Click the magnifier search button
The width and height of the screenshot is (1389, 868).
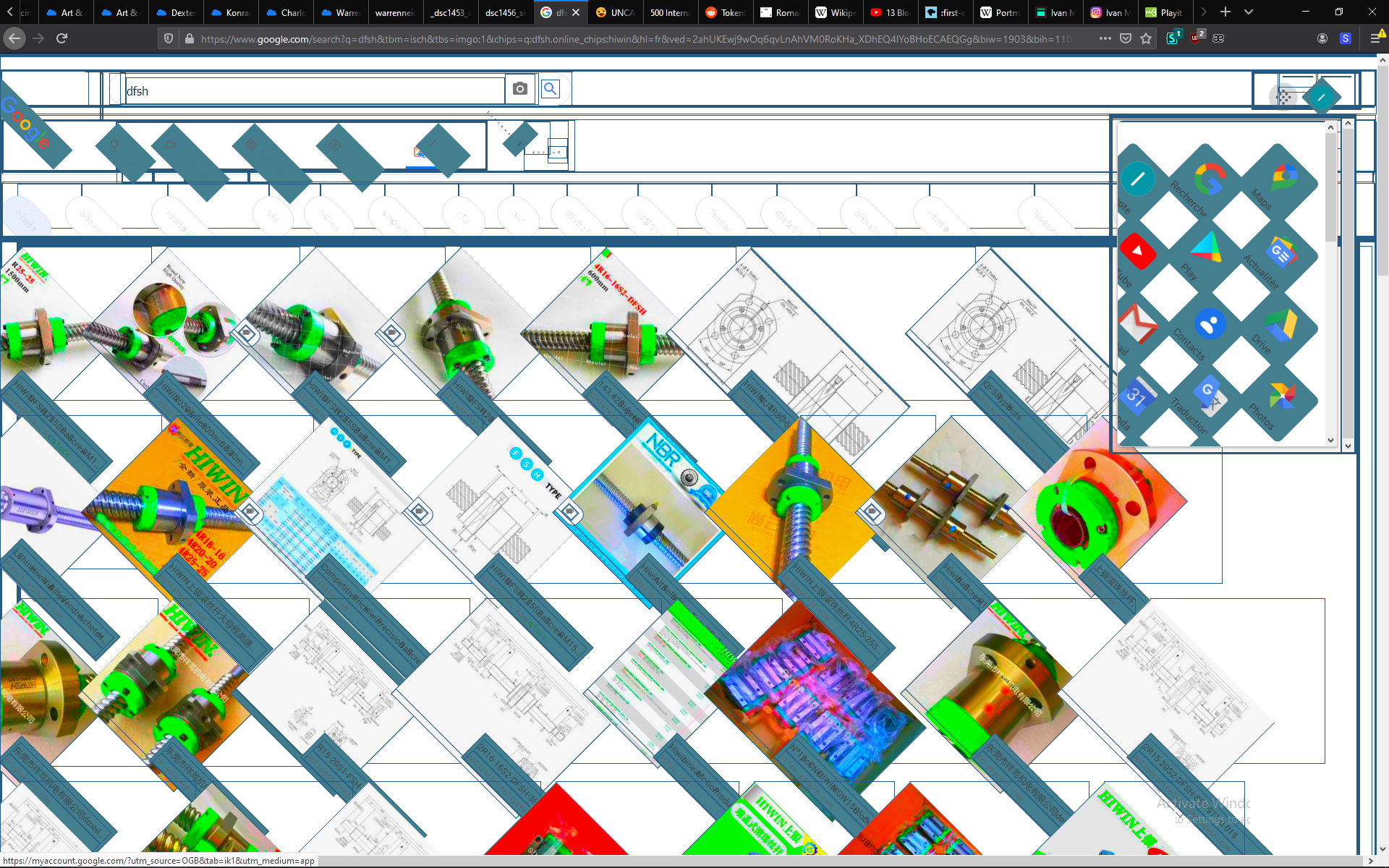(551, 89)
